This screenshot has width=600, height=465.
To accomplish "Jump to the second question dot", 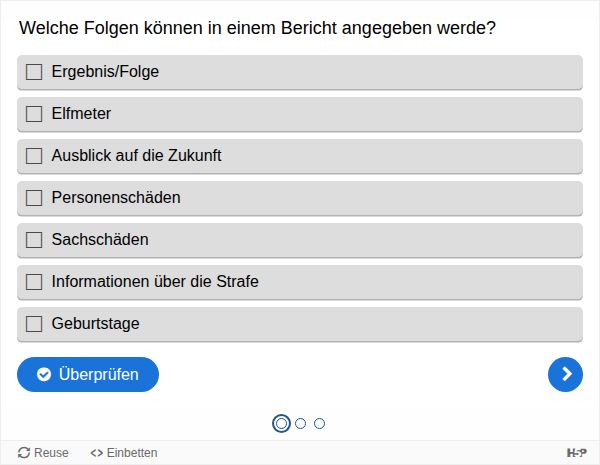I will (x=300, y=423).
